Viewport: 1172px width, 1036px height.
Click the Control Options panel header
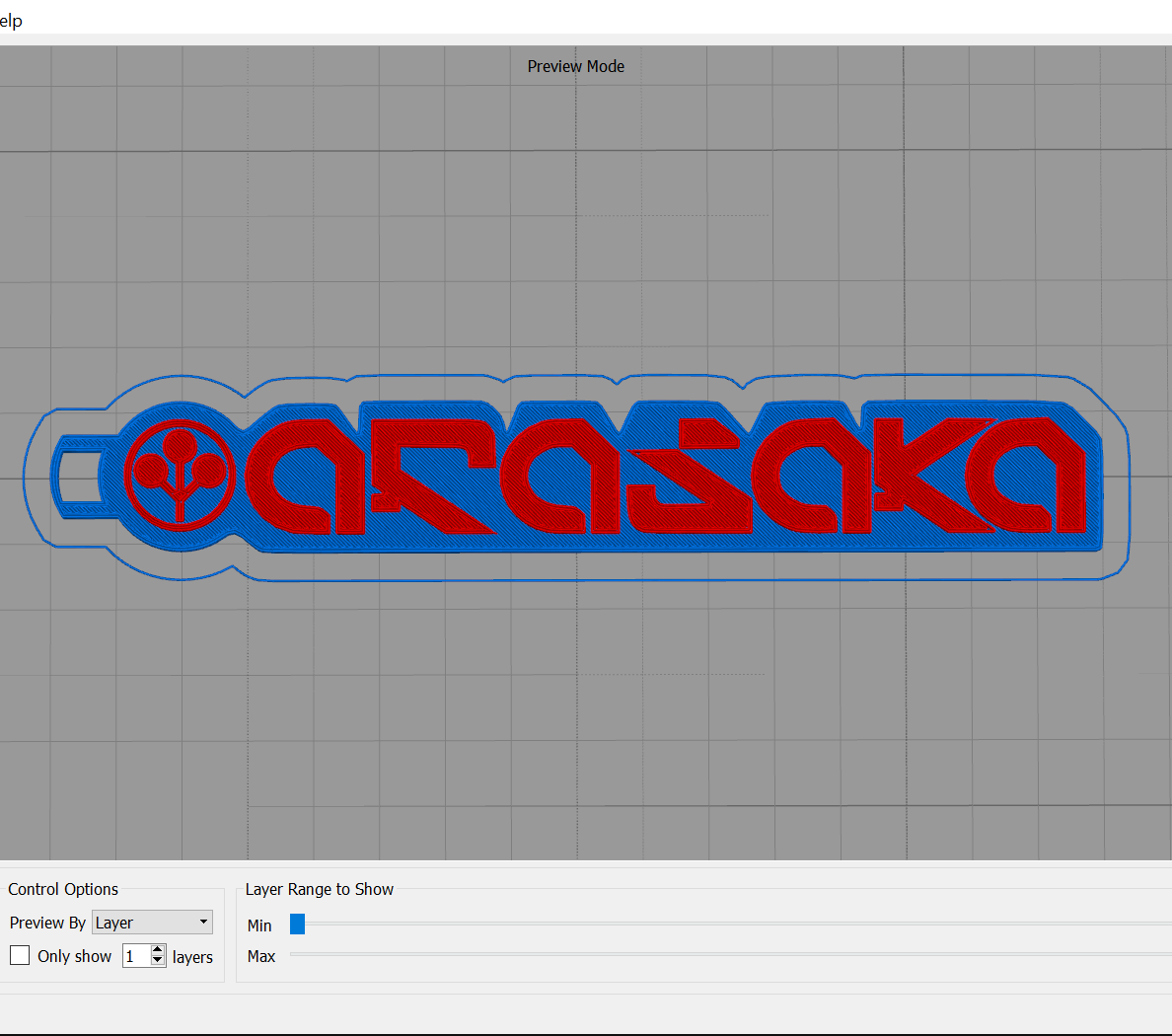[x=62, y=889]
